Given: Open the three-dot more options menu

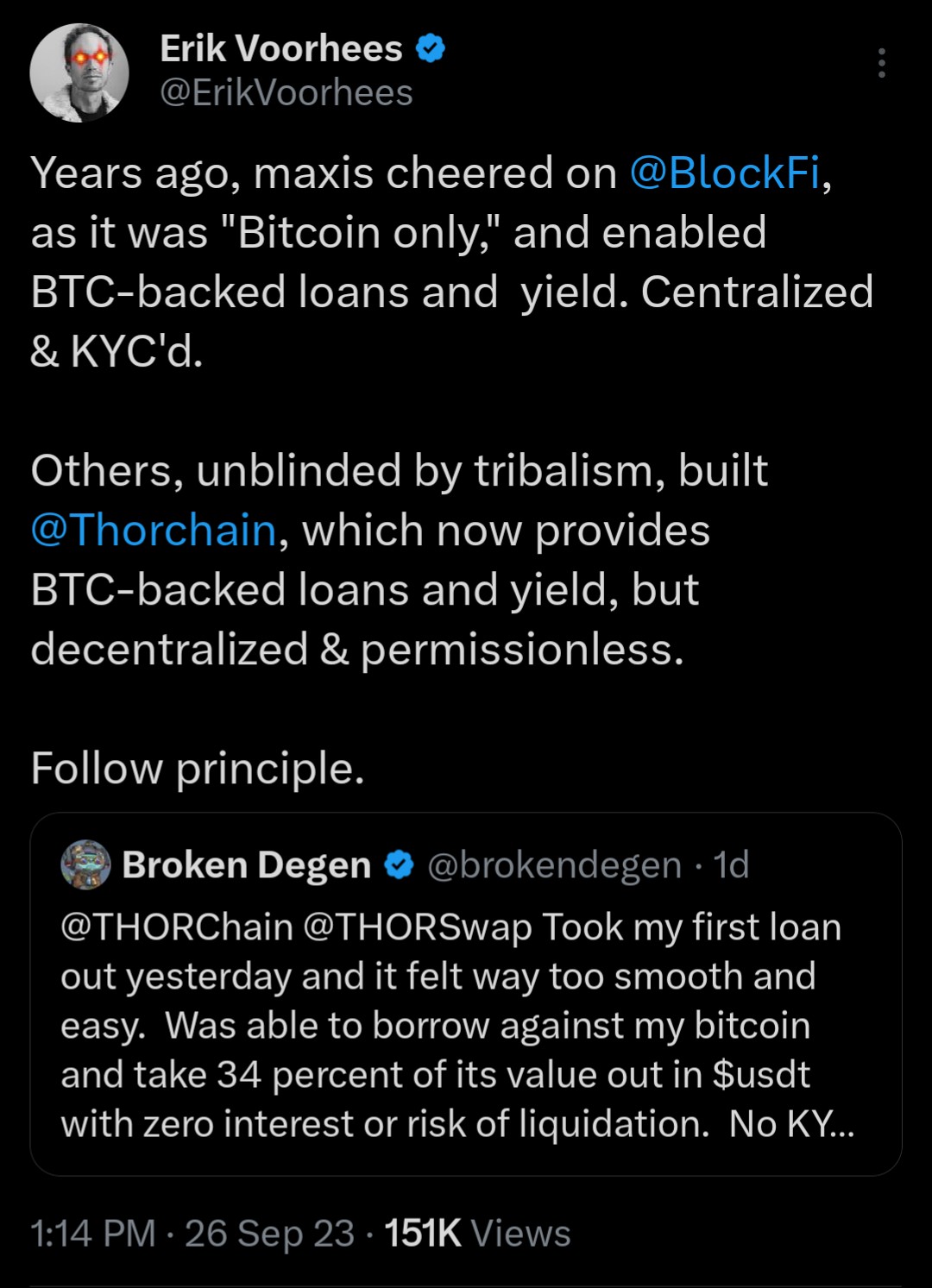Looking at the screenshot, I should coord(881,63).
